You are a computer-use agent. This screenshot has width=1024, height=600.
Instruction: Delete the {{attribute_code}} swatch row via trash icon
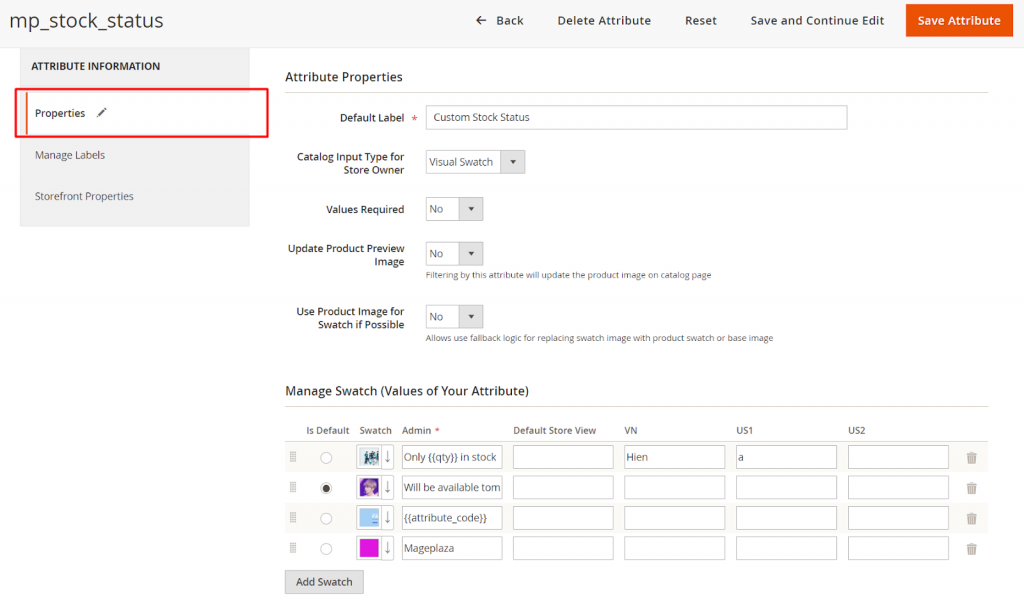970,518
